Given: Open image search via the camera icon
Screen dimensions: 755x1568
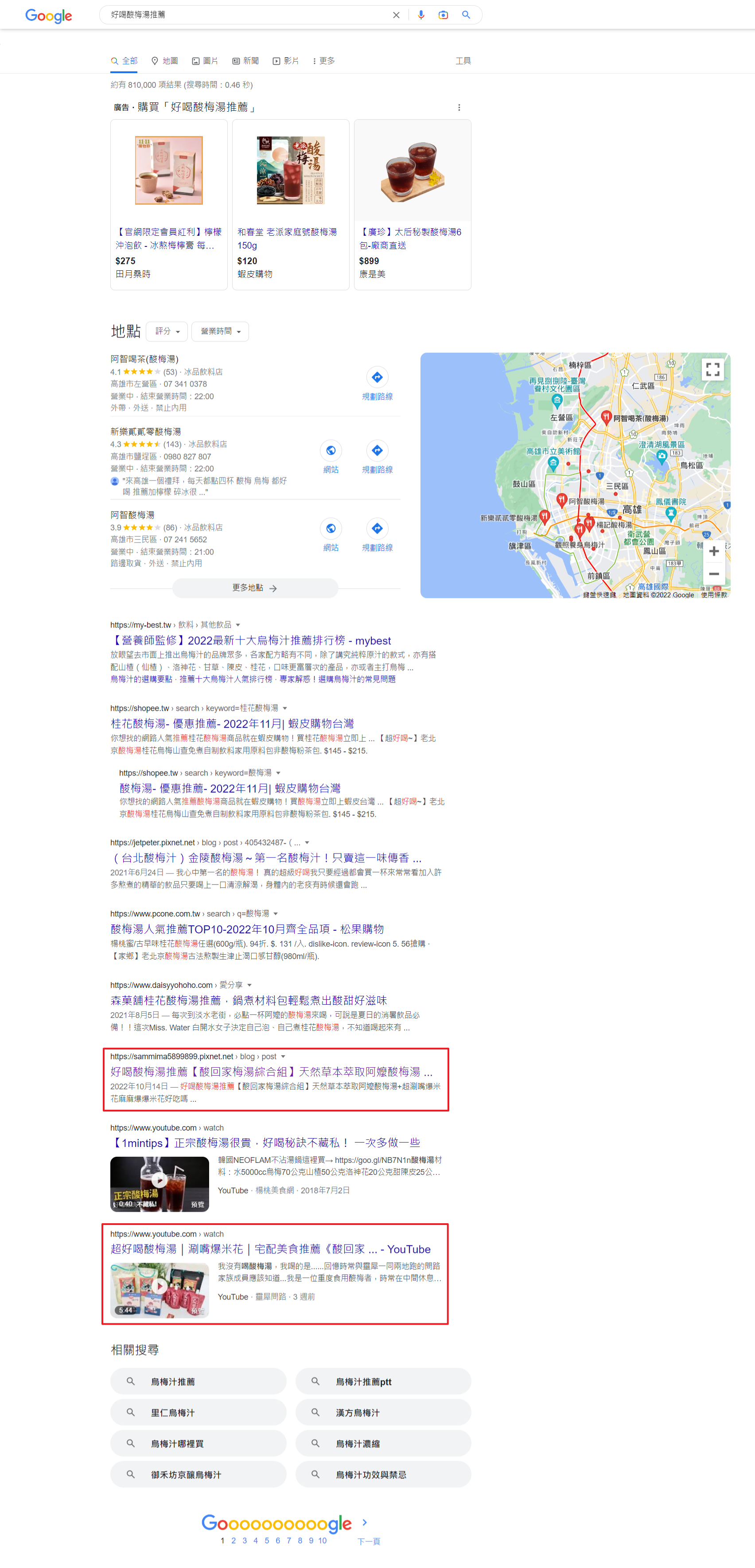Looking at the screenshot, I should [444, 15].
